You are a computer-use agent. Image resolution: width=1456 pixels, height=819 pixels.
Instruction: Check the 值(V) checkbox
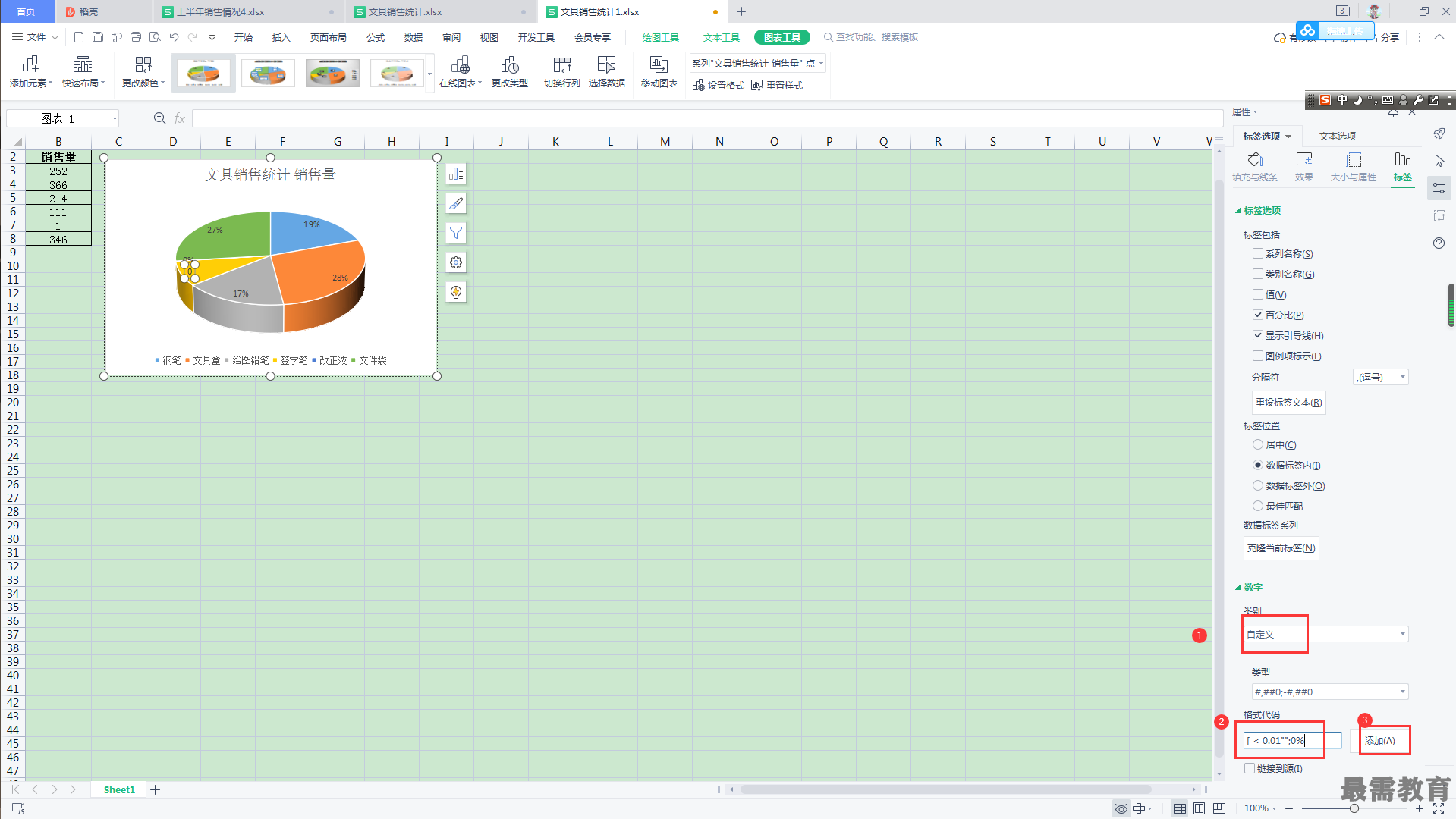point(1258,294)
